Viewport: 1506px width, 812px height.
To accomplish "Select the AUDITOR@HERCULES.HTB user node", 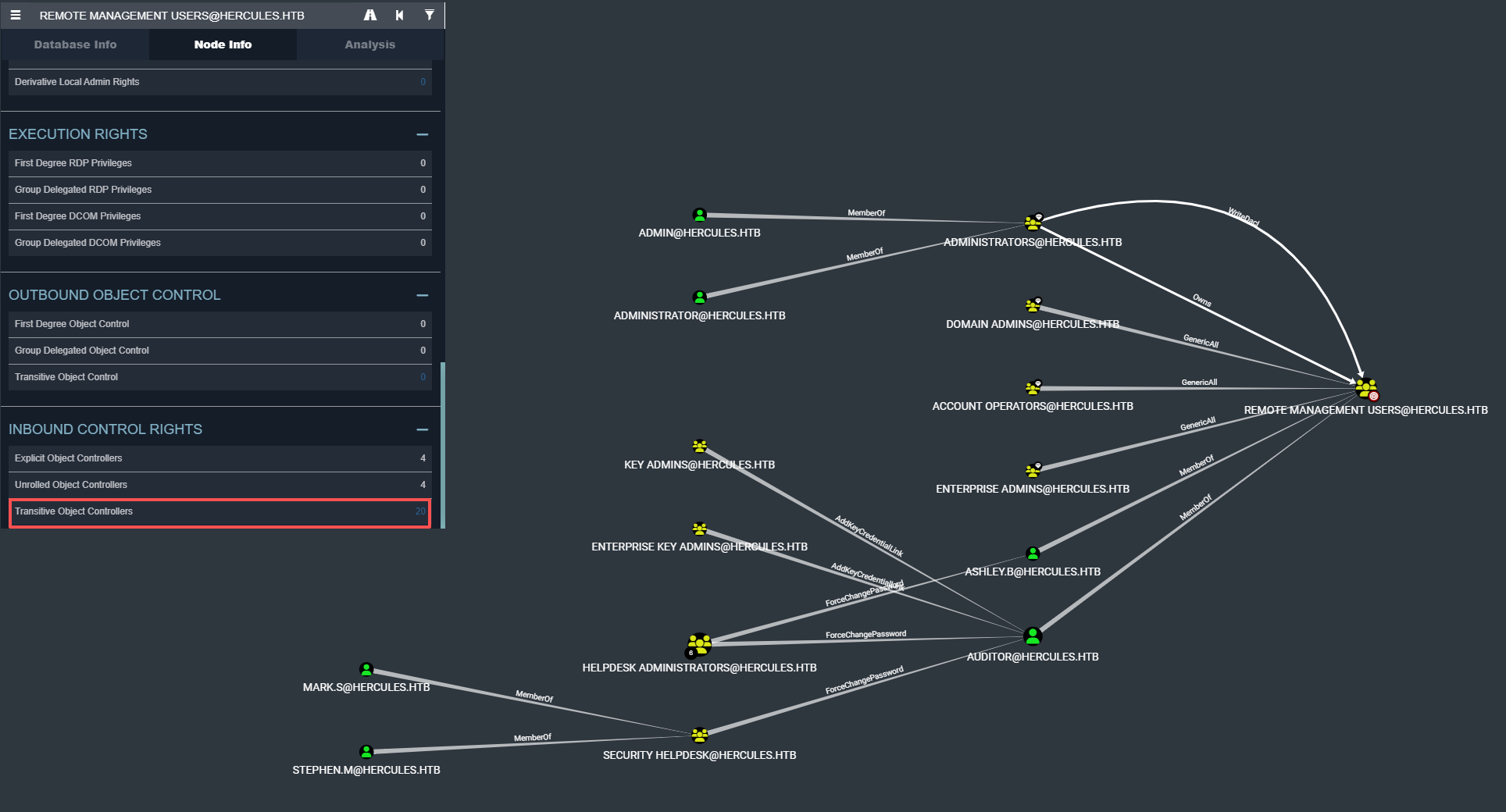I will tap(1033, 636).
